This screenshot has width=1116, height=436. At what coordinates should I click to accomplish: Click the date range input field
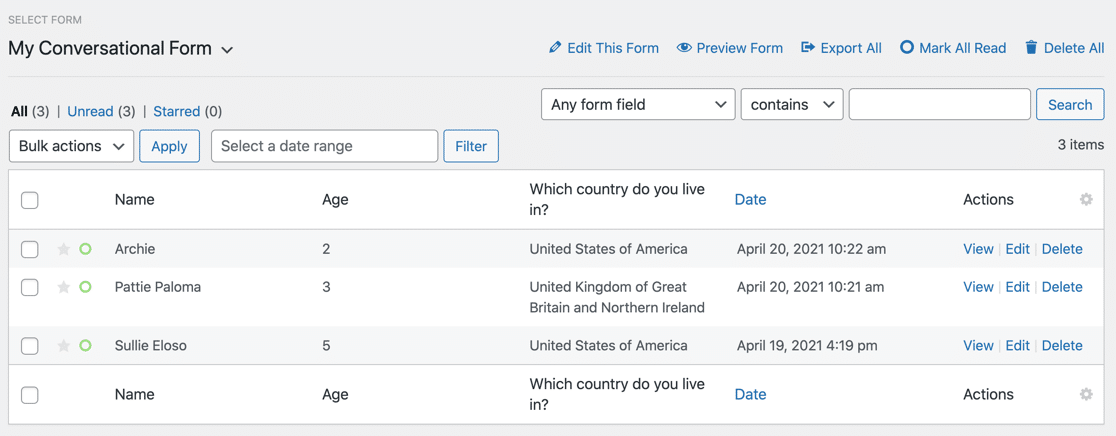324,146
